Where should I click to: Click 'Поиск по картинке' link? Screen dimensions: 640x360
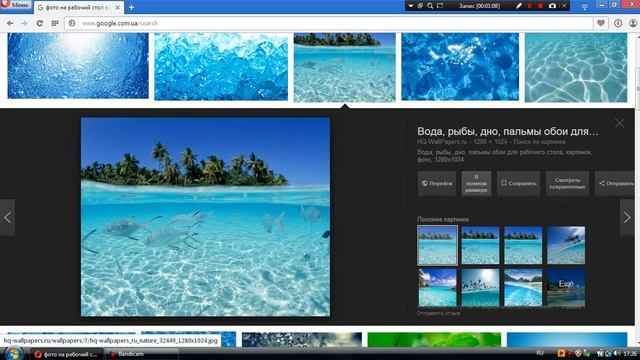pos(539,142)
